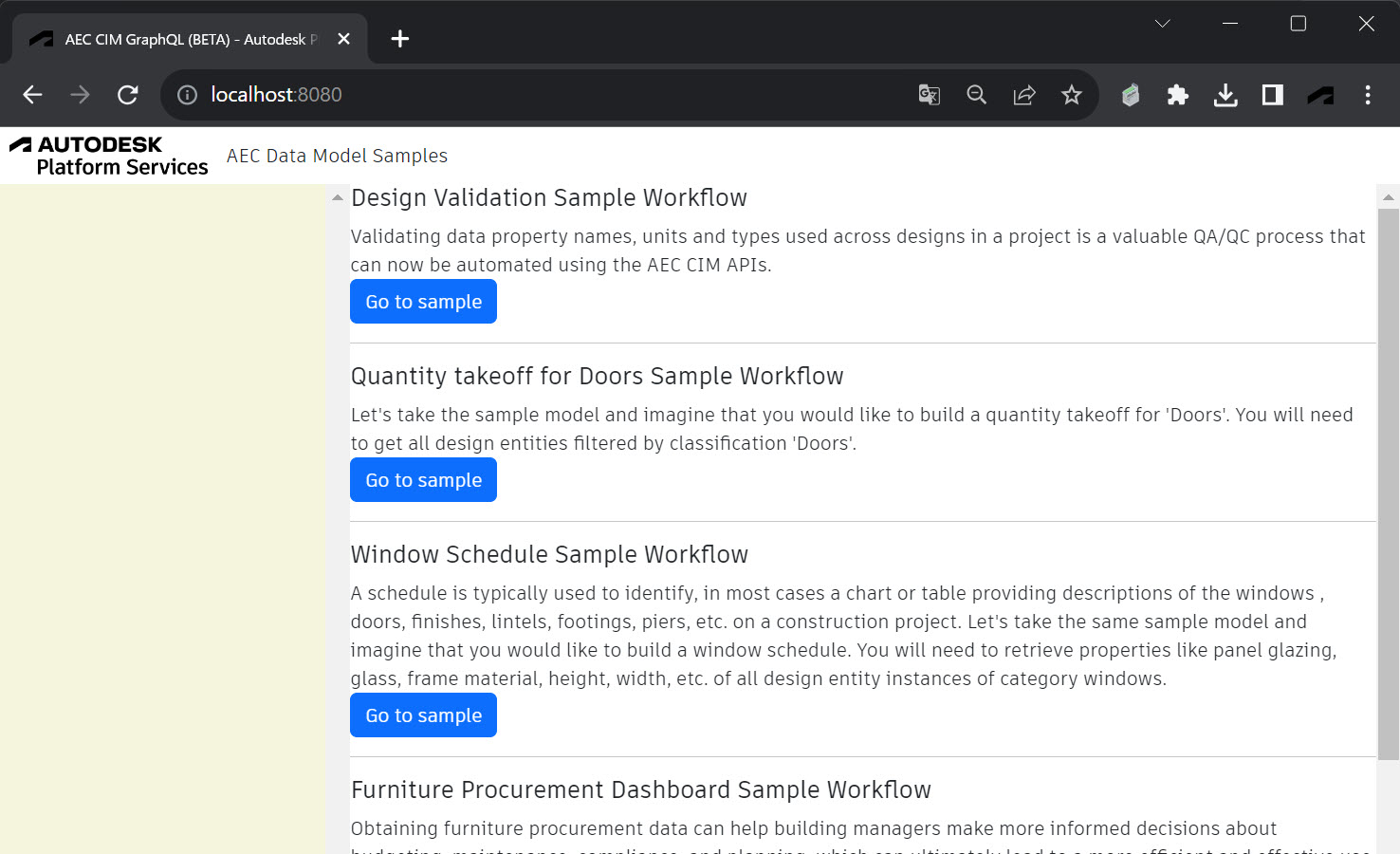Open the Extensions puzzle piece icon
Image resolution: width=1400 pixels, height=854 pixels.
click(x=1177, y=95)
